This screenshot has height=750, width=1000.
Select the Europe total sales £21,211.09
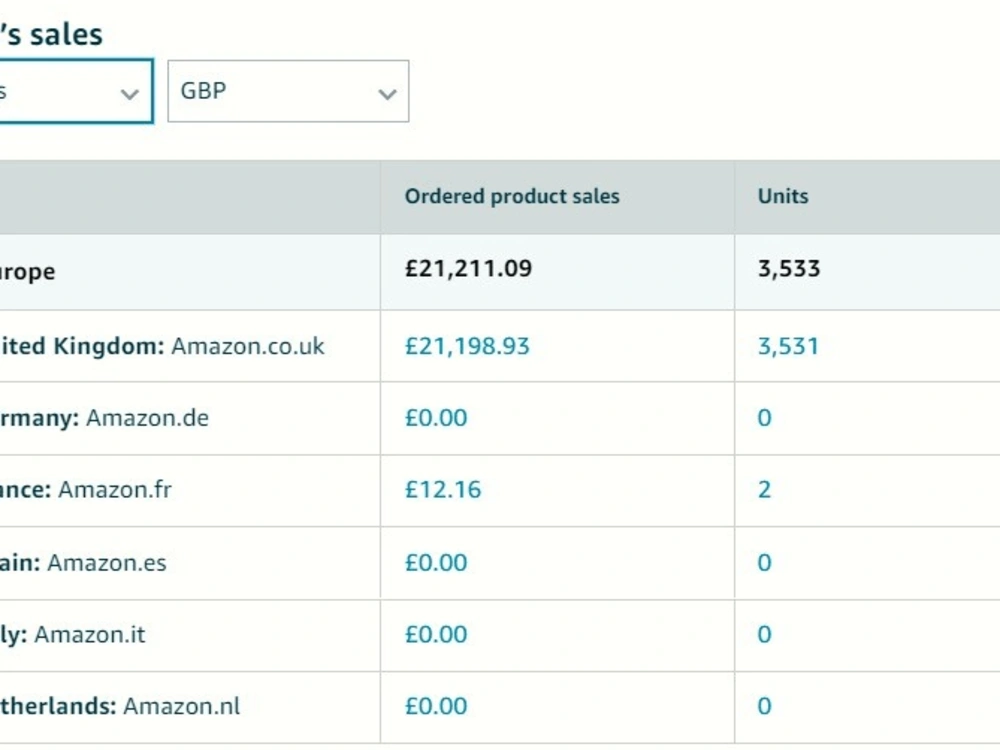(x=468, y=268)
